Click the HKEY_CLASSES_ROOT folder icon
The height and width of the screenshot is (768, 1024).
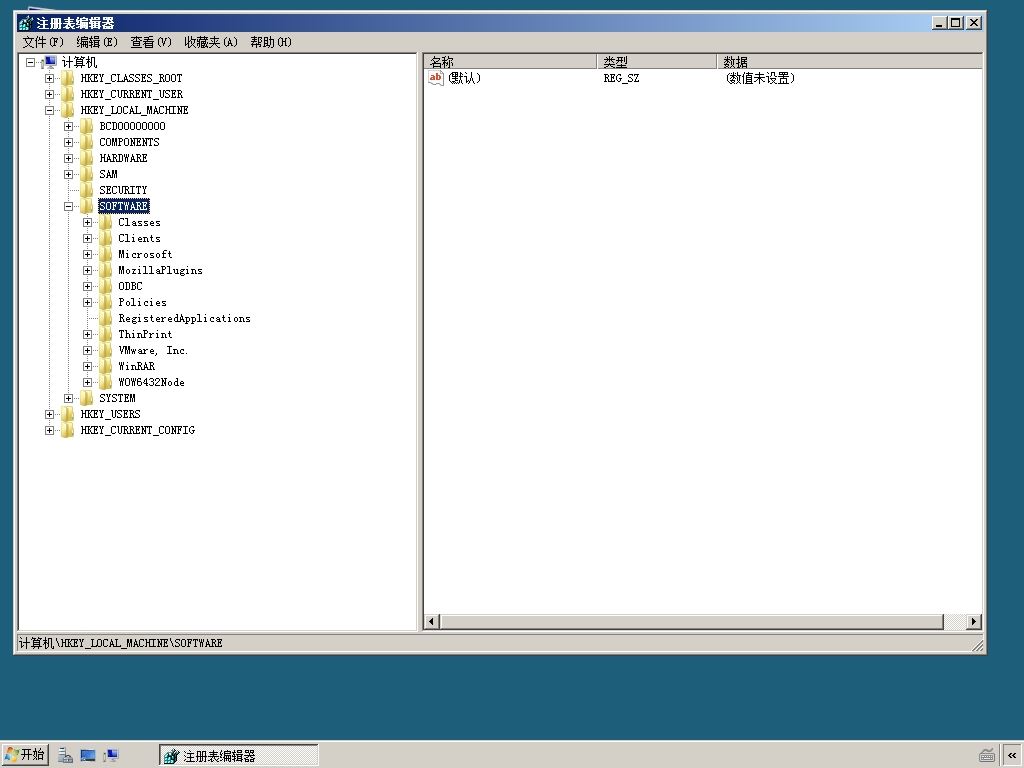68,78
